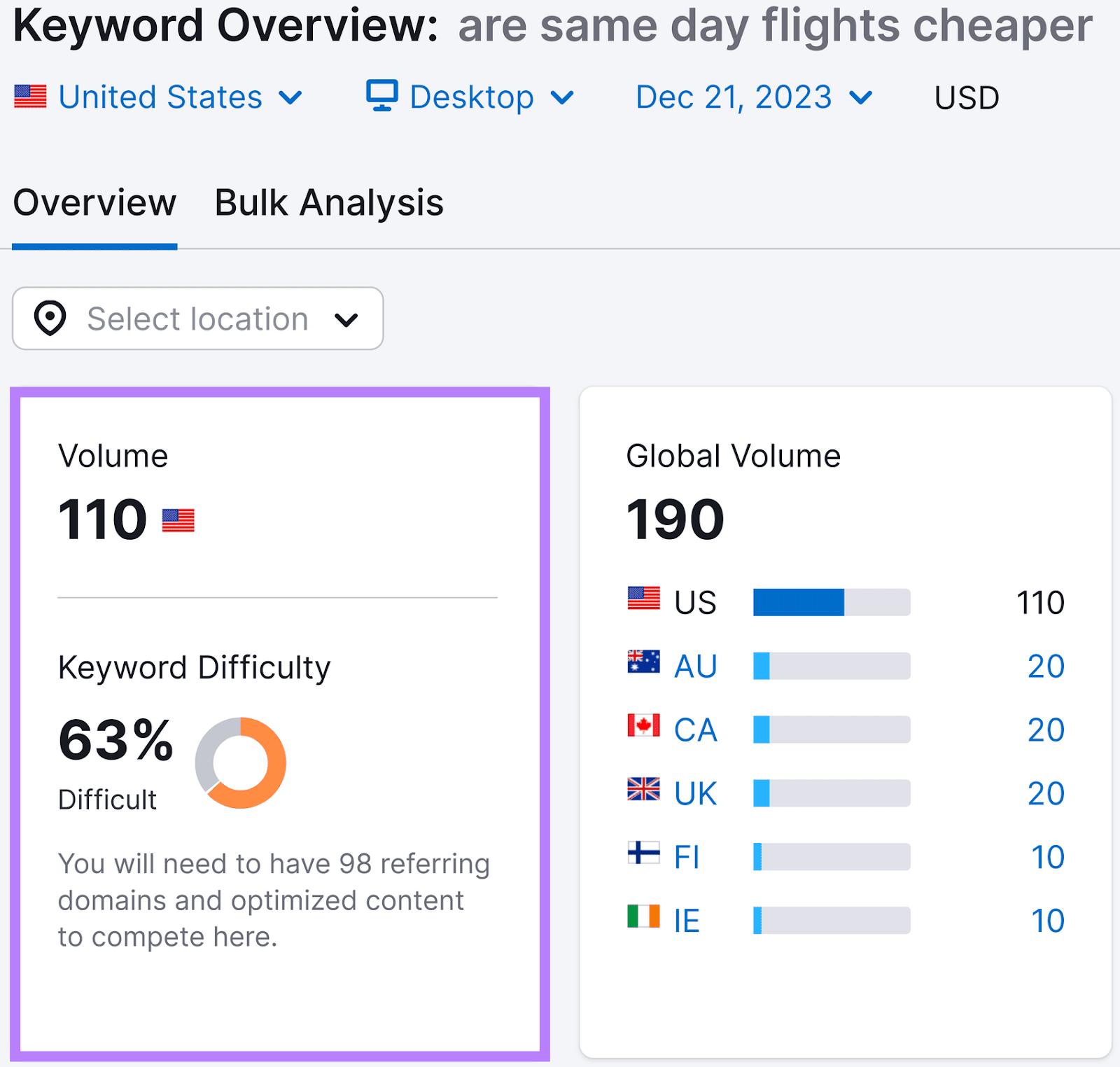The image size is (1120, 1067).
Task: Click the FI volume bar
Action: (x=832, y=857)
